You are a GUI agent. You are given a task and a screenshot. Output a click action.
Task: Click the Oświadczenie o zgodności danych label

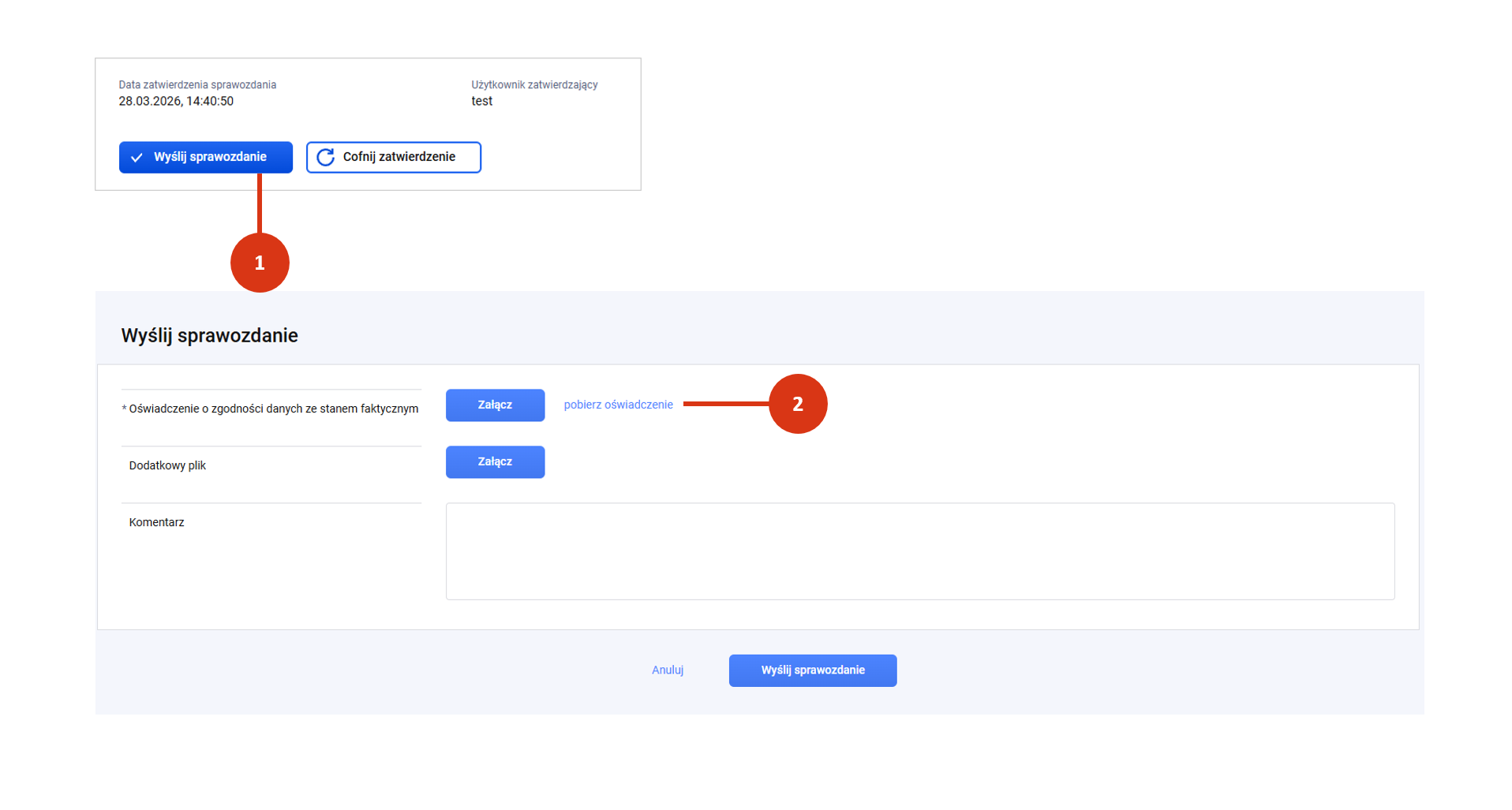(x=273, y=409)
